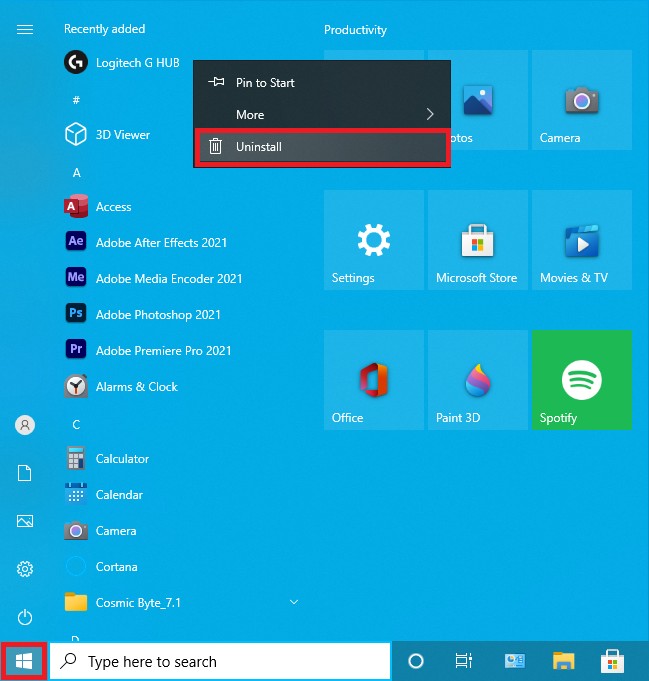Viewport: 649px width, 681px height.
Task: Click the C letter header
Action: pos(76,424)
